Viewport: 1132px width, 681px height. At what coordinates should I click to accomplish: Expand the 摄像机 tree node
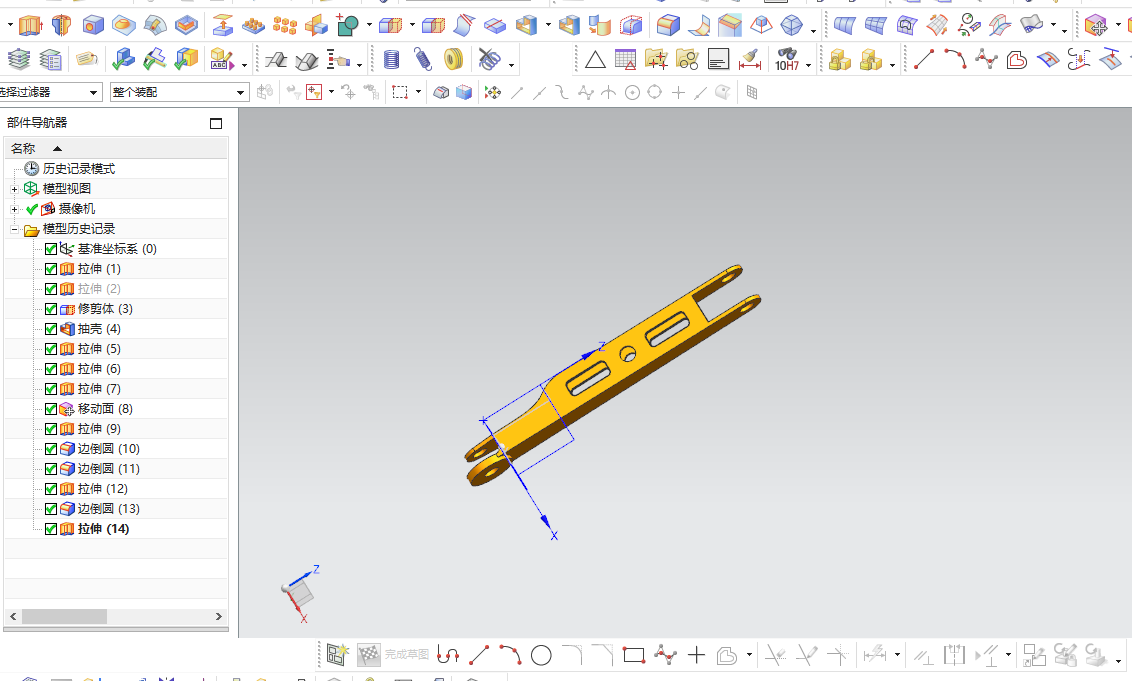point(14,209)
